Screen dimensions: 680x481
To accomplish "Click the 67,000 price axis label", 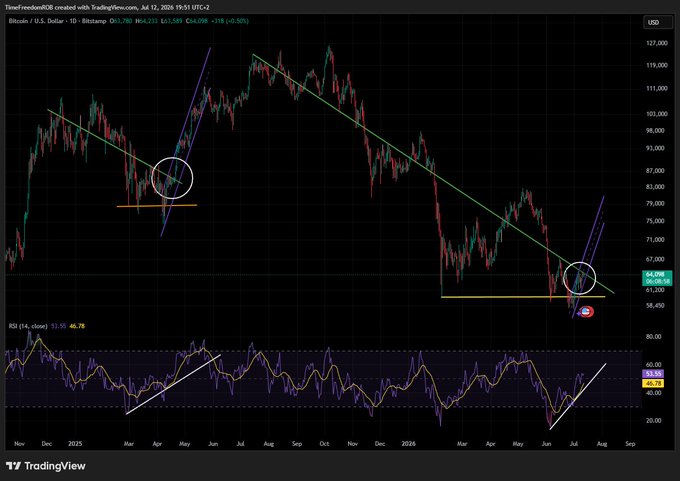I will coord(655,259).
